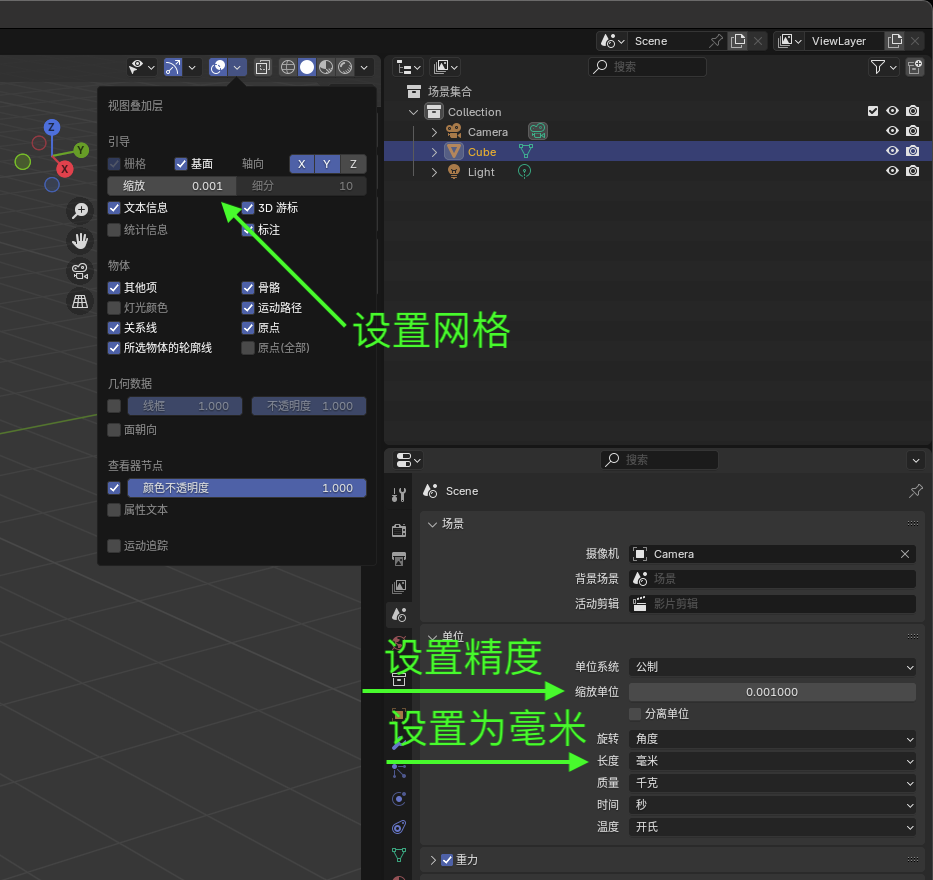Disable Cube rendering via its camera icon
The height and width of the screenshot is (880, 933).
(x=912, y=151)
